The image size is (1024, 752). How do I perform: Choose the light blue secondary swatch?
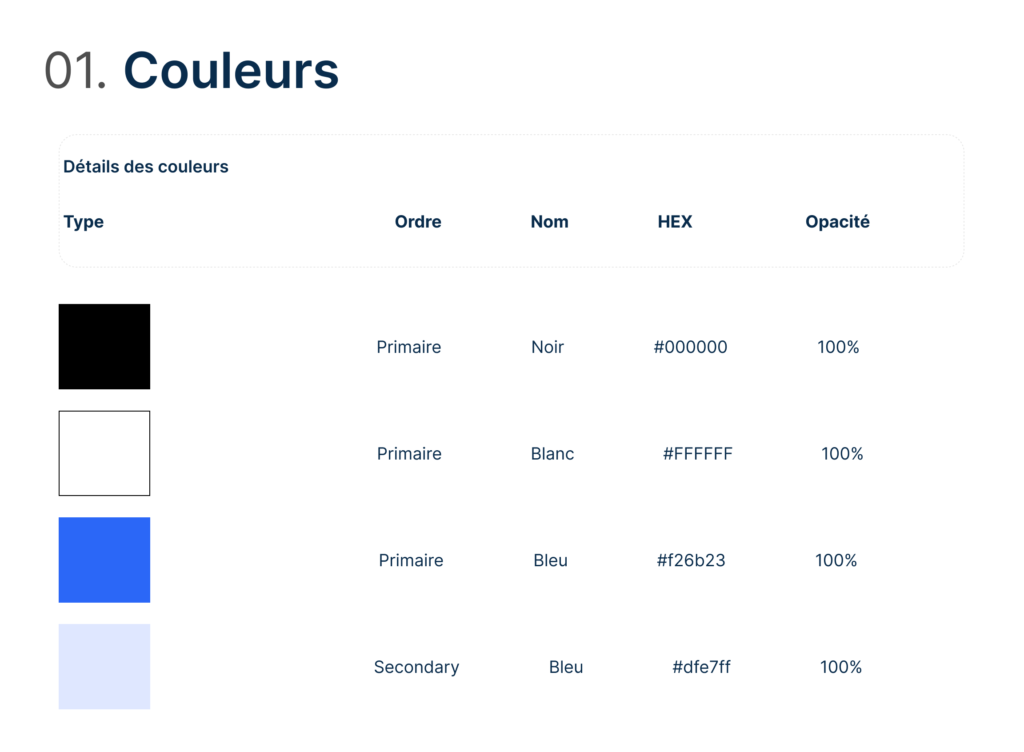(x=104, y=666)
